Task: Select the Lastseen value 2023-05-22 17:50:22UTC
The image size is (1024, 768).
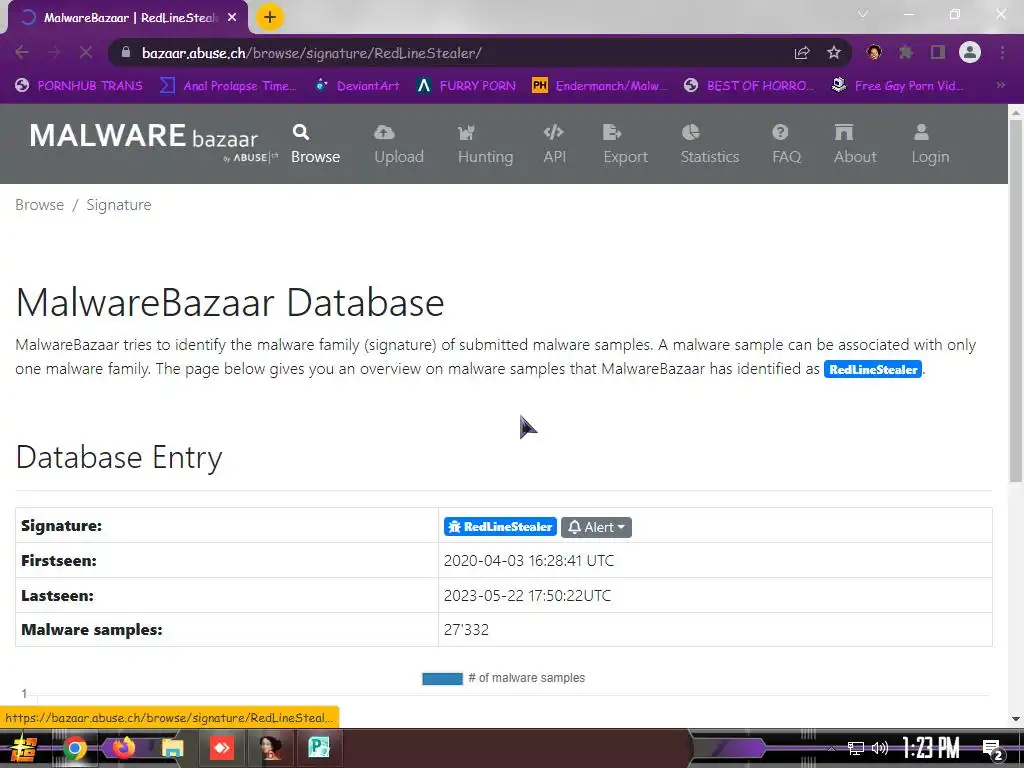Action: coord(528,596)
